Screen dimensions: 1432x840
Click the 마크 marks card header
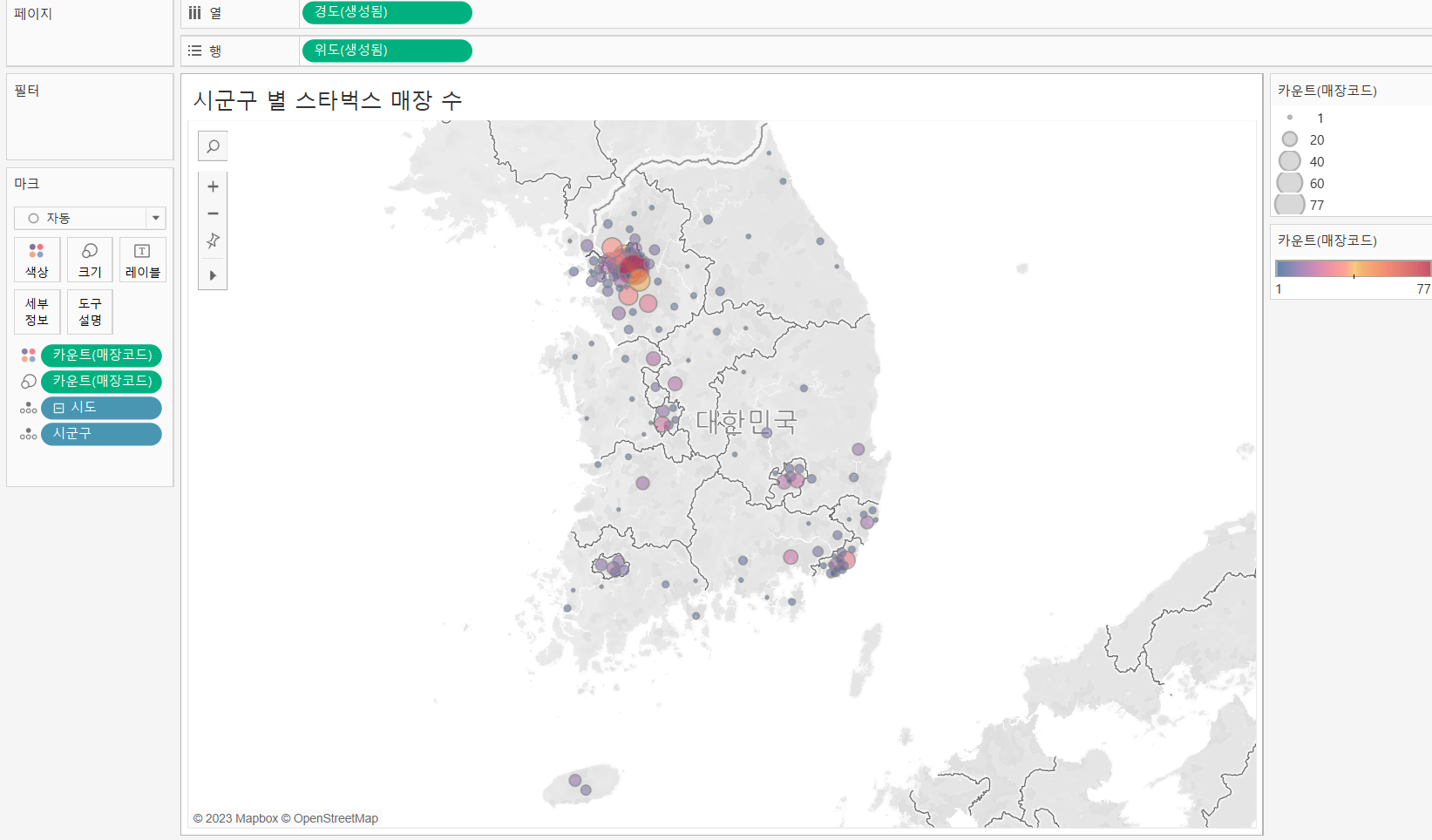coord(27,184)
